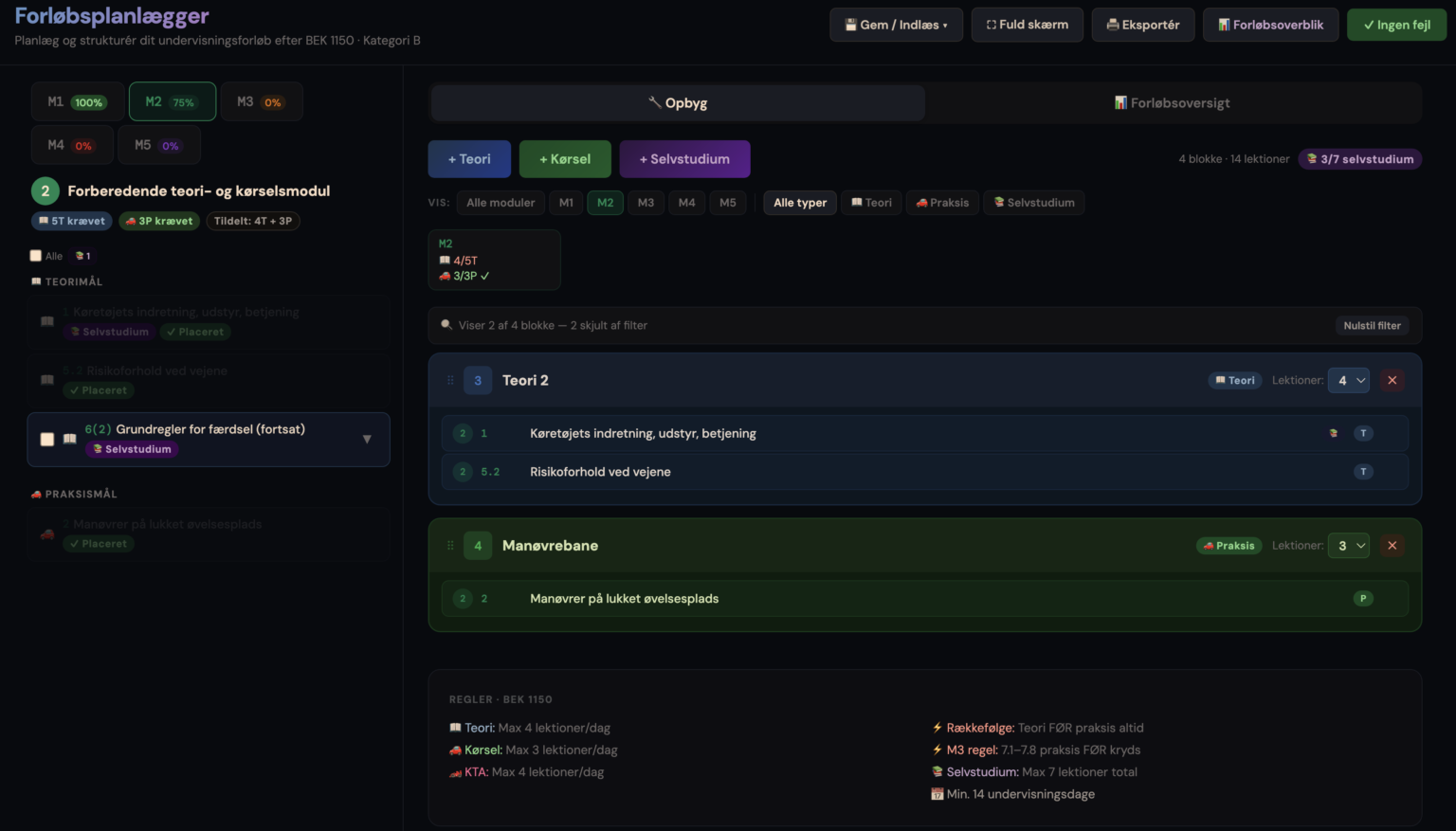The height and width of the screenshot is (831, 1456).
Task: Click the M2 summary card showing 4/5T
Action: pos(494,260)
